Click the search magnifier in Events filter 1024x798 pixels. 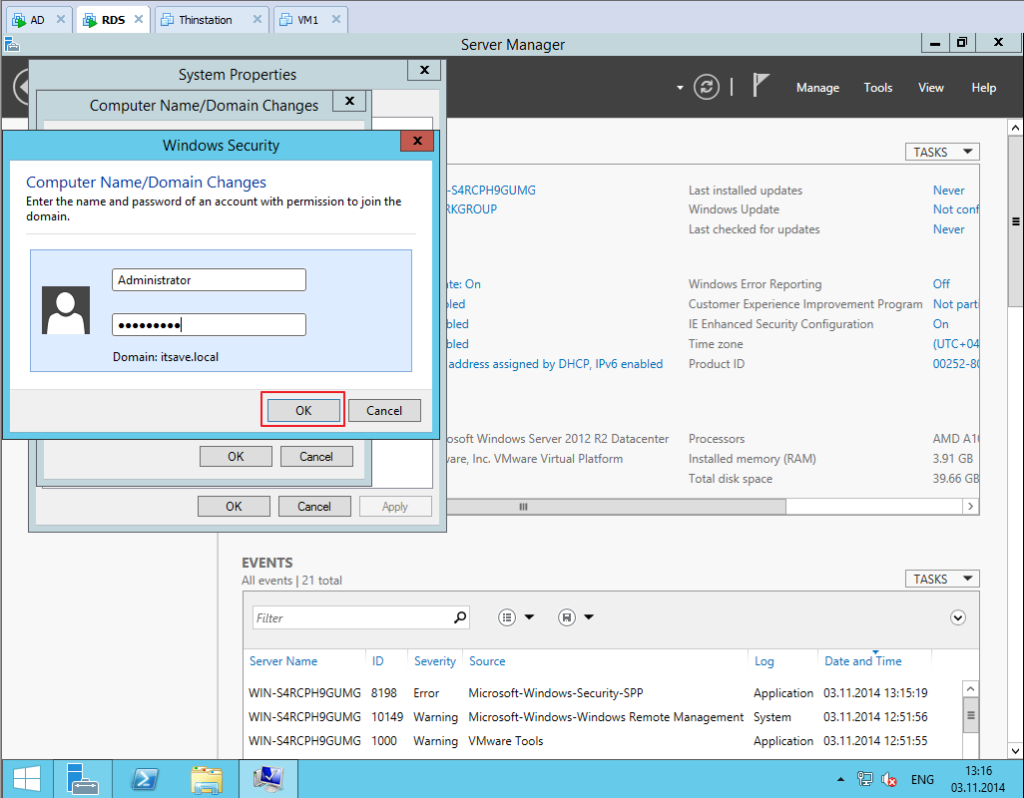[x=460, y=617]
